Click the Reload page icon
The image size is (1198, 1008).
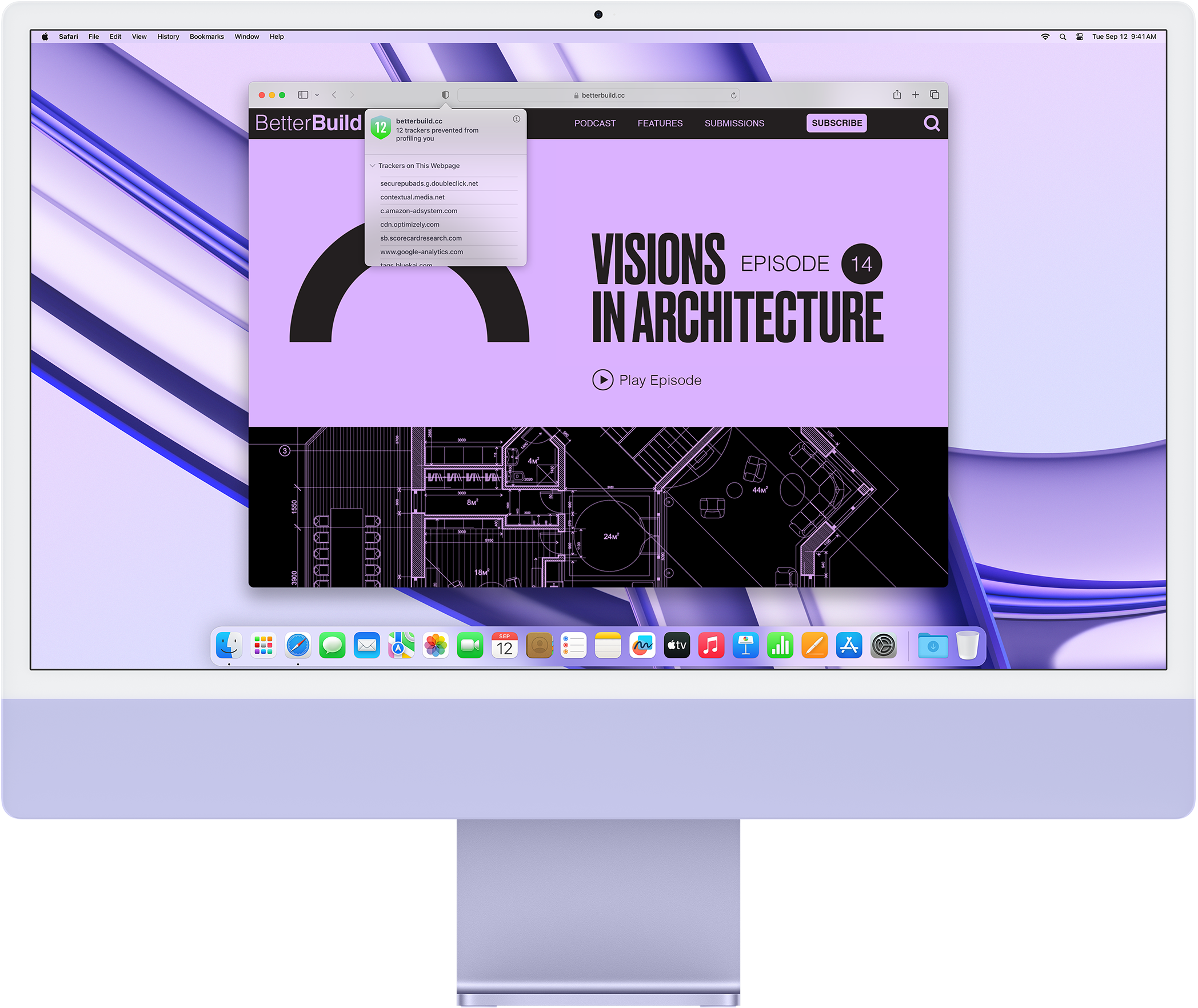pyautogui.click(x=733, y=96)
